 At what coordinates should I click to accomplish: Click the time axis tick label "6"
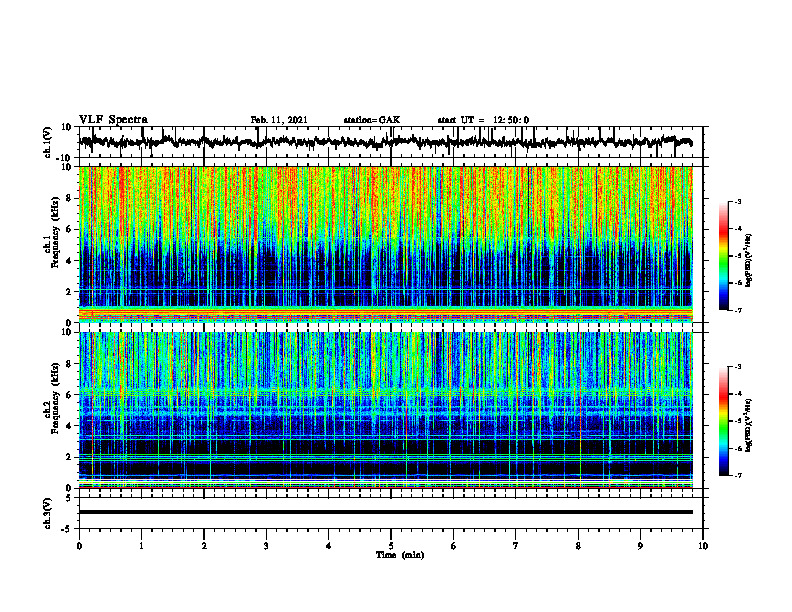454,546
